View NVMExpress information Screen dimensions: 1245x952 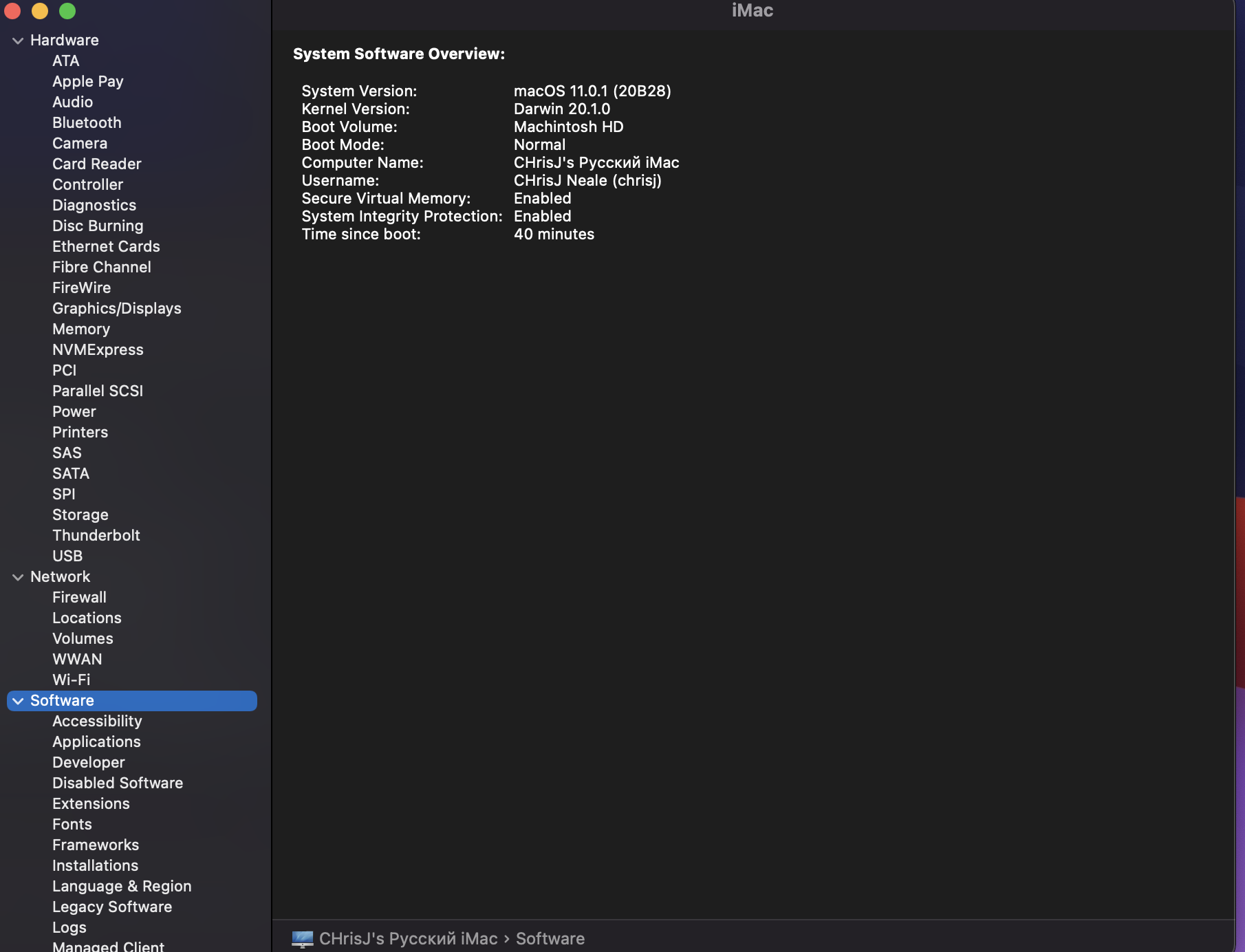98,350
